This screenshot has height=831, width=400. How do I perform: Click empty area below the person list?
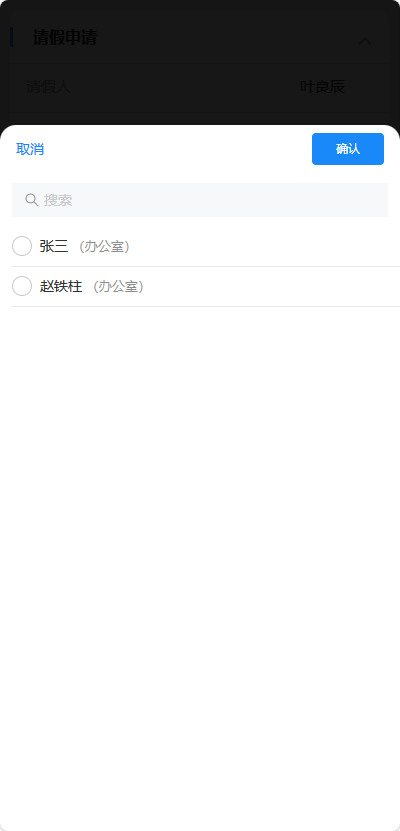pyautogui.click(x=200, y=567)
